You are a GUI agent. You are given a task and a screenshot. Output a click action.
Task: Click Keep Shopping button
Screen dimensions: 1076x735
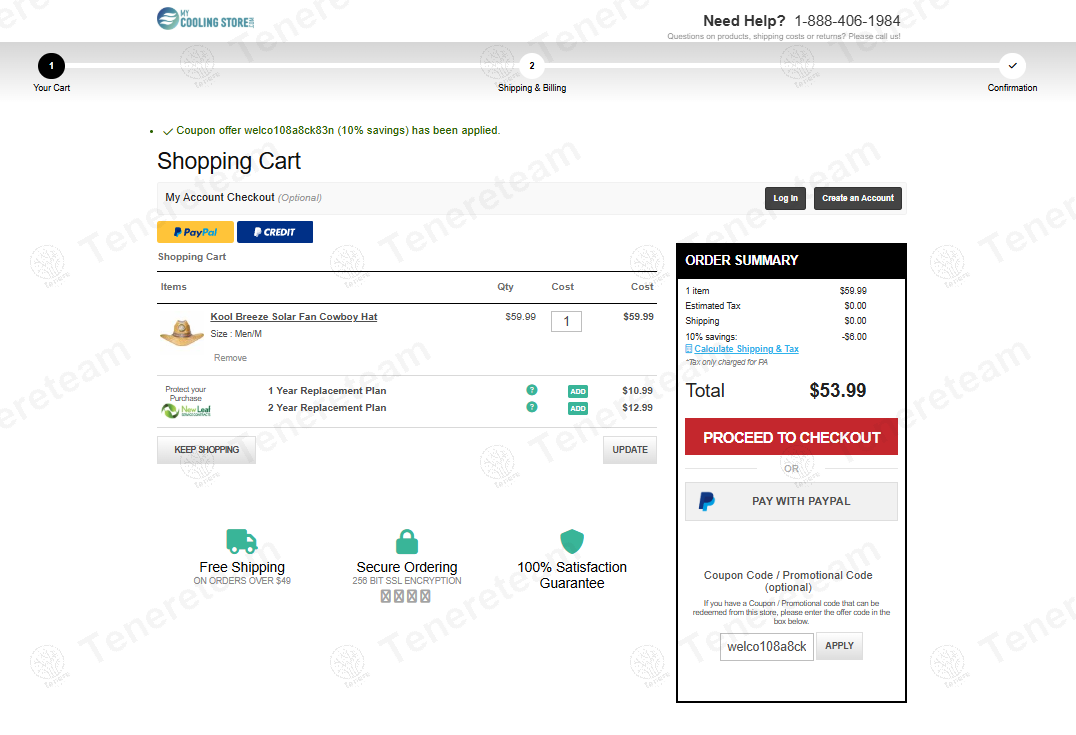click(x=207, y=450)
